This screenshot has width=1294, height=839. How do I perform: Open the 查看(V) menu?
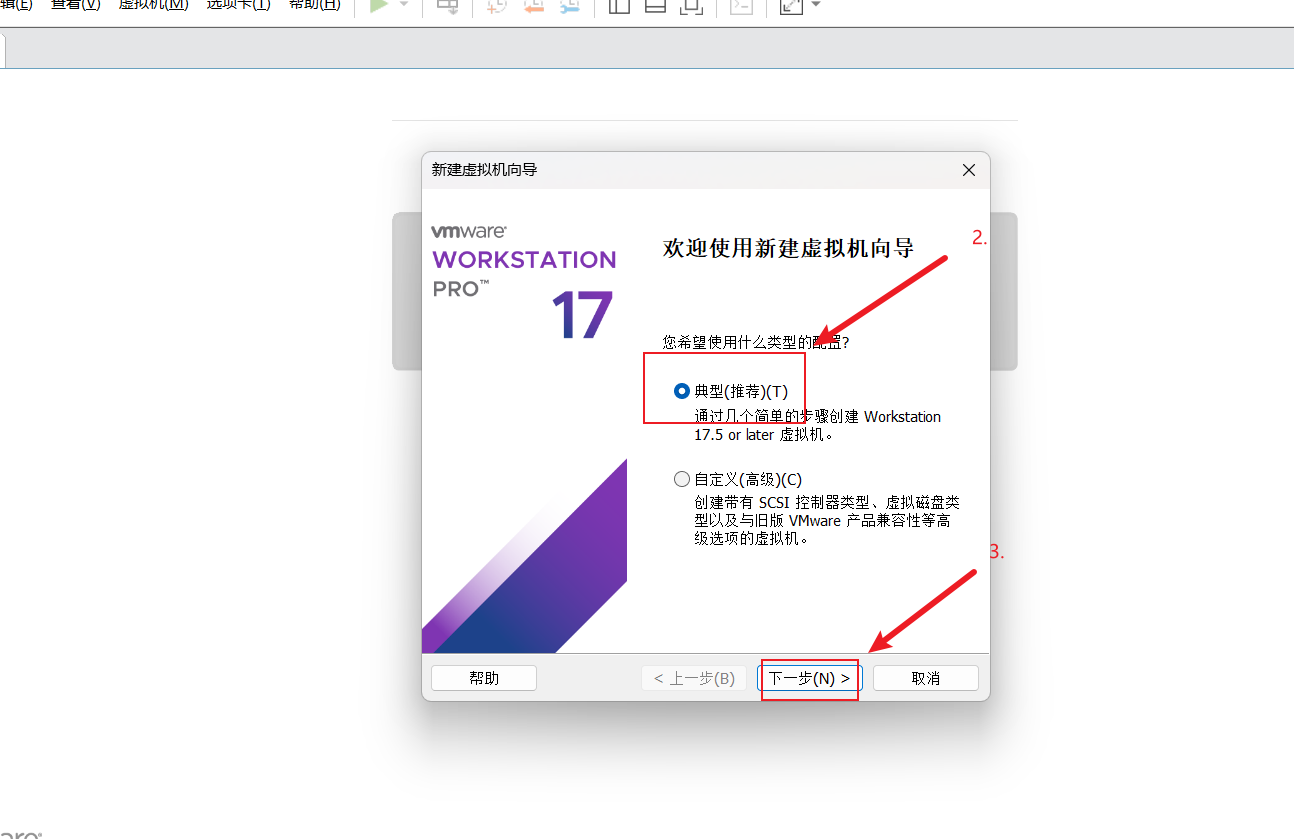pos(76,5)
